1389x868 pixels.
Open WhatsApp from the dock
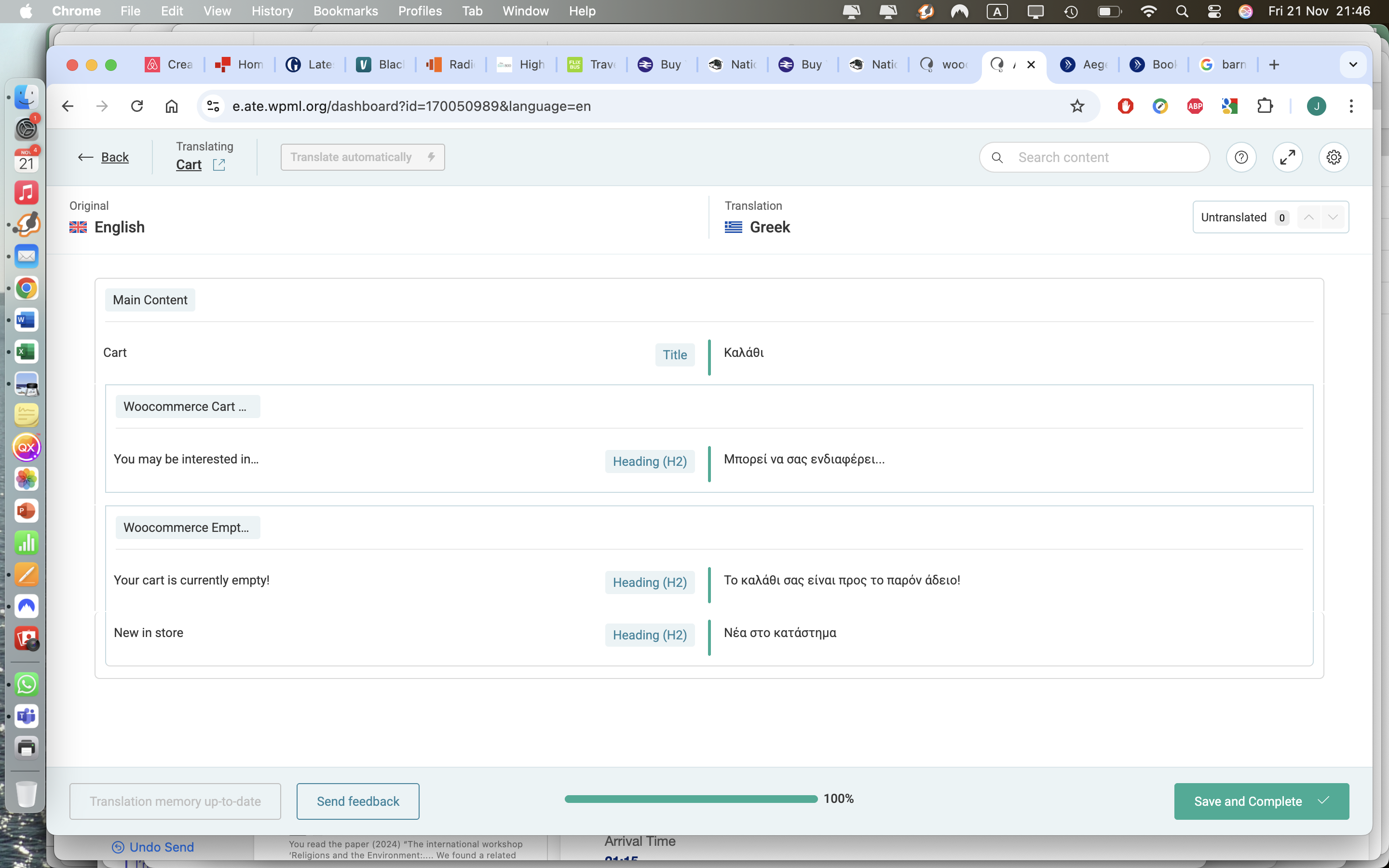click(x=27, y=684)
